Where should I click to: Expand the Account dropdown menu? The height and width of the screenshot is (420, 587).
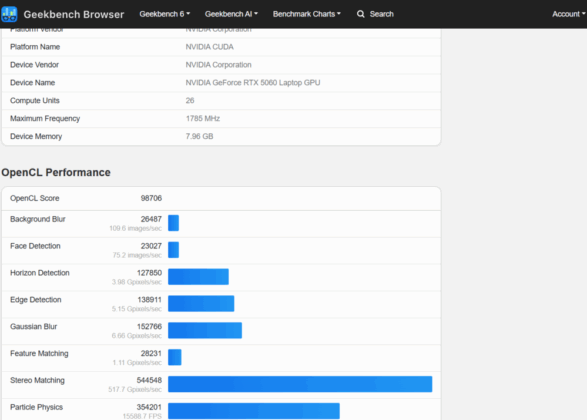click(568, 14)
